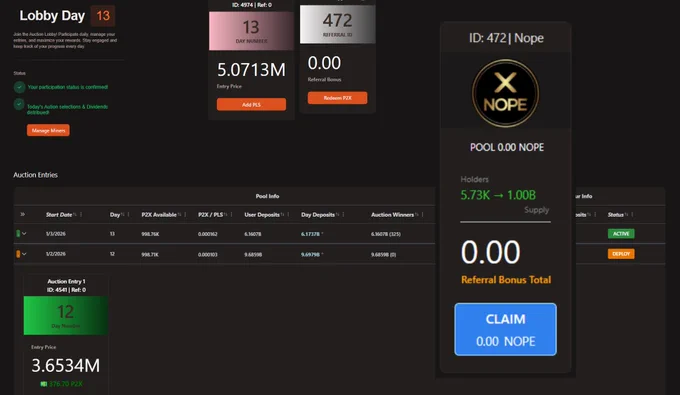Sort using the Status column sort icon
The width and height of the screenshot is (680, 395).
627,215
